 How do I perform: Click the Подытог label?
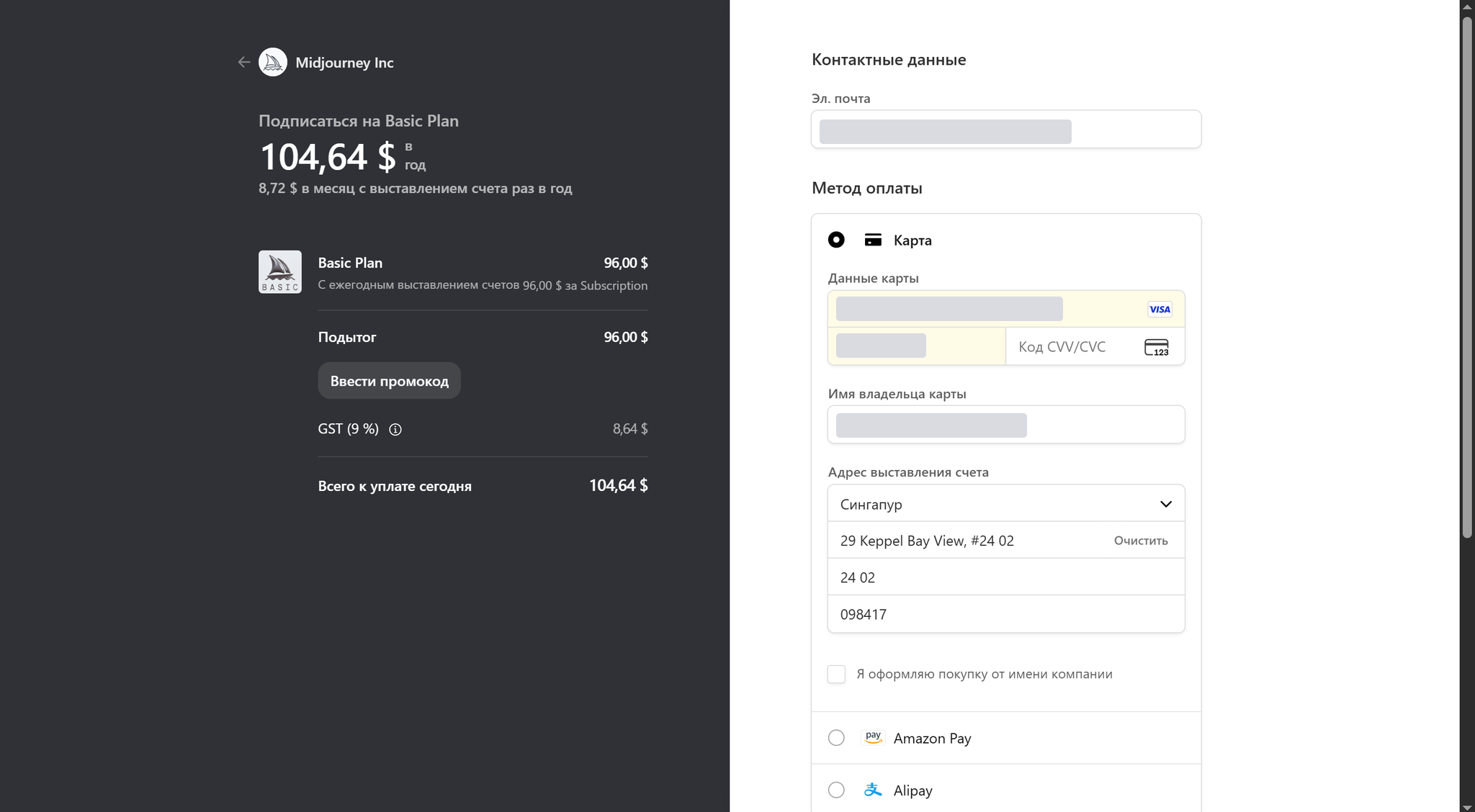347,337
